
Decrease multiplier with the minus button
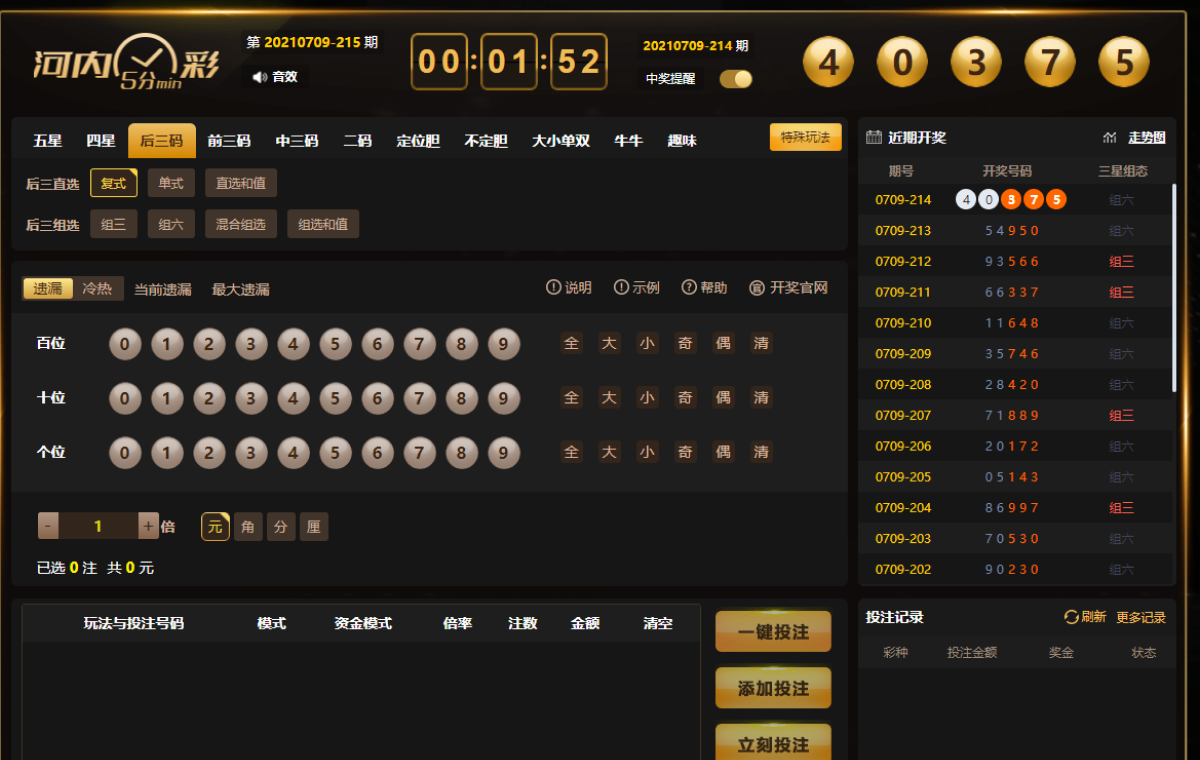[x=48, y=526]
